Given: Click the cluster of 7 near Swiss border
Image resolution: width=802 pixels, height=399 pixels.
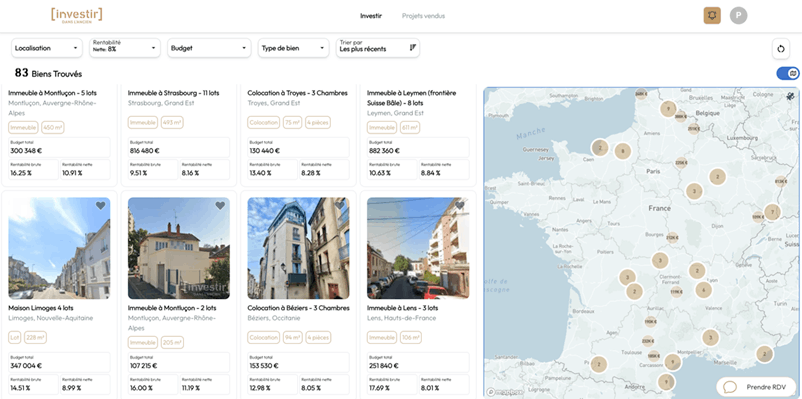Looking at the screenshot, I should pyautogui.click(x=772, y=212).
